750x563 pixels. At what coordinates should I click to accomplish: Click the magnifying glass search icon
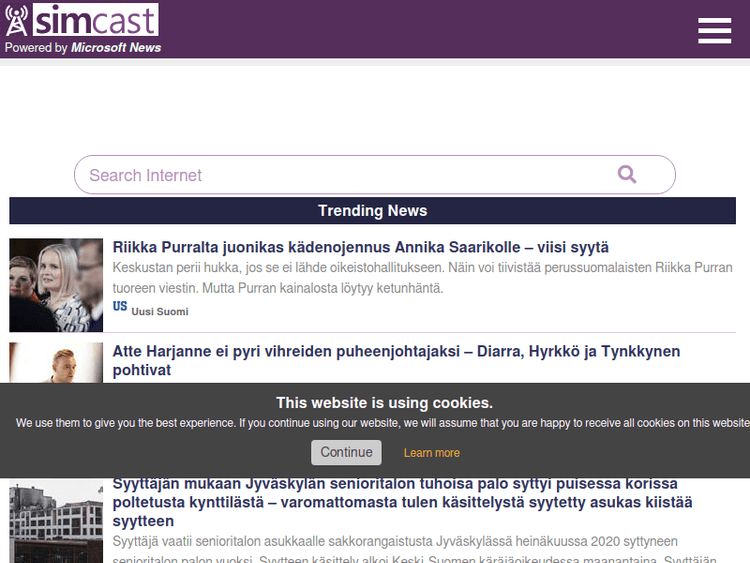627,174
